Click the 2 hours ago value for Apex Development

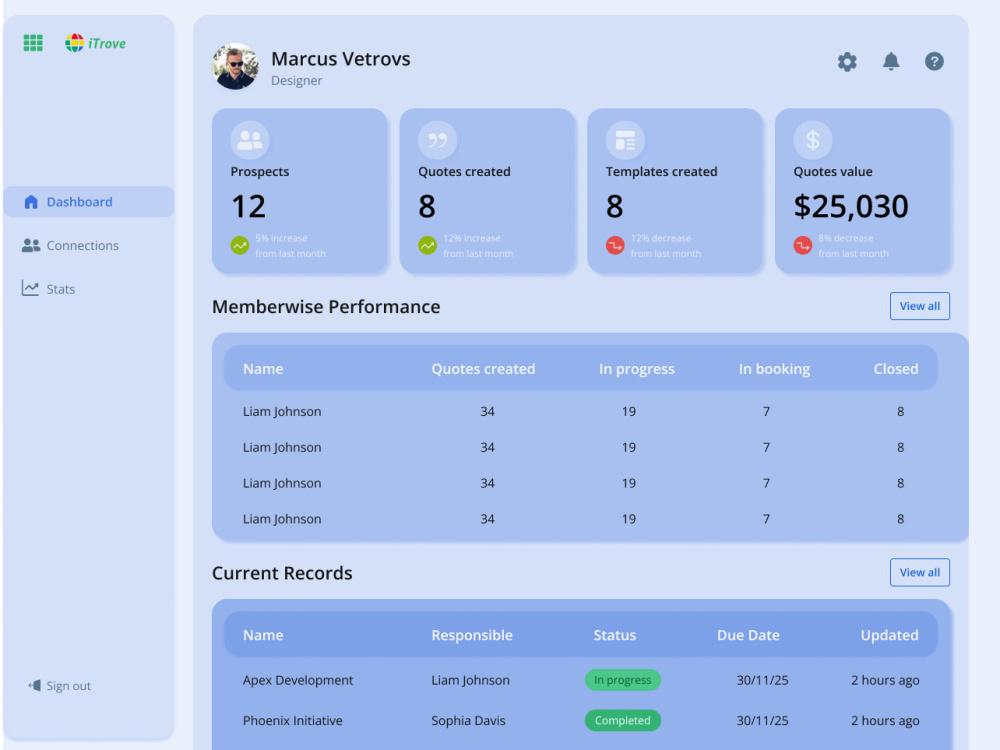(x=885, y=680)
